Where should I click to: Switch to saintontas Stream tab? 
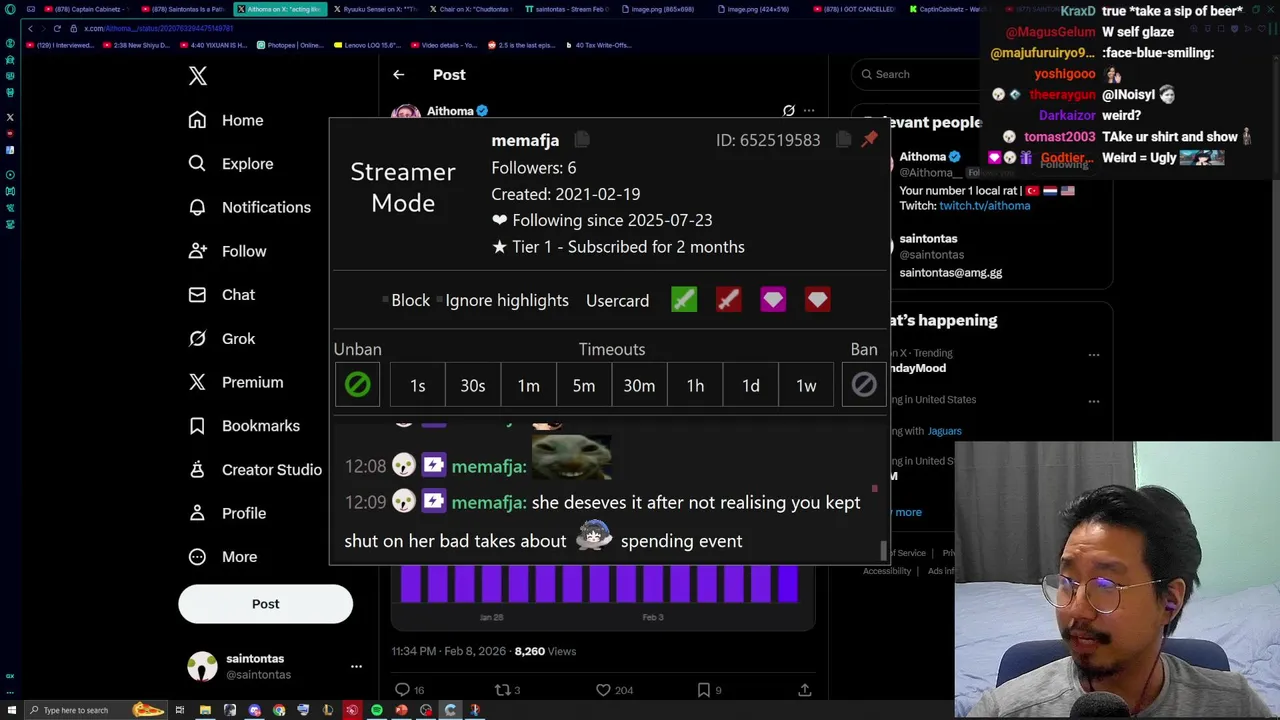(x=566, y=9)
